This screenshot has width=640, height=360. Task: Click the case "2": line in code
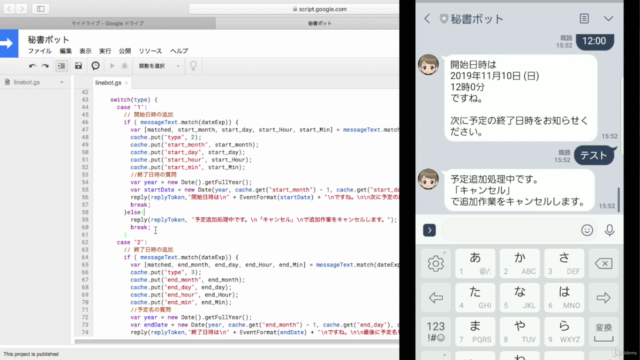132,242
